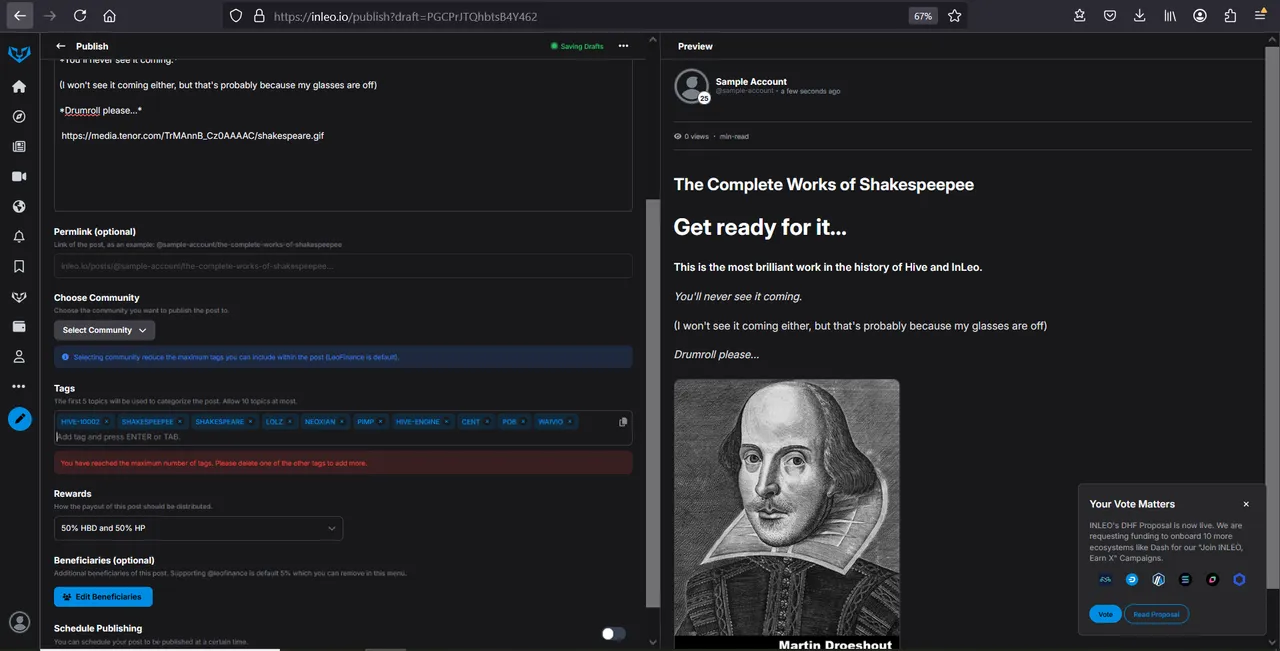Click the Edit Beneficiaries button
The width and height of the screenshot is (1280, 651).
[103, 597]
